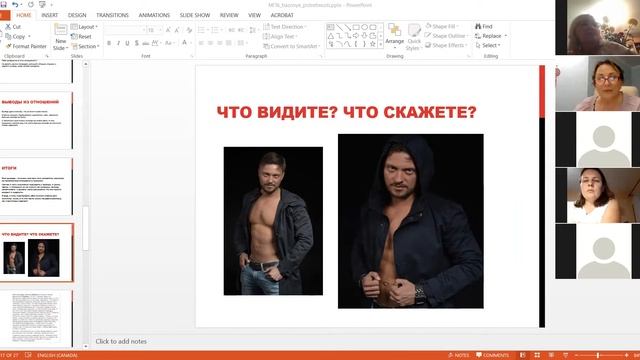
Task: Switch to Reading view in the status bar
Action: pos(551,355)
